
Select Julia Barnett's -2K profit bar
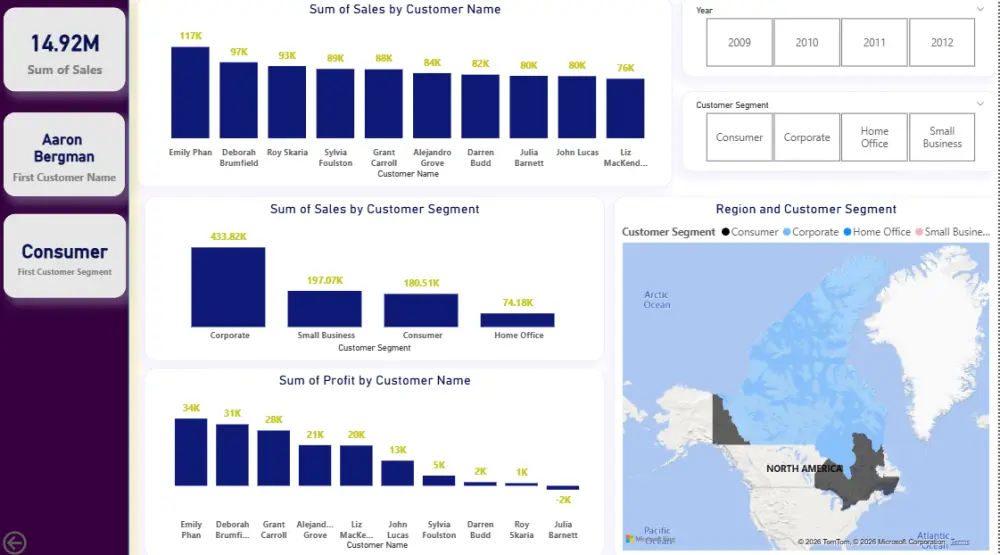click(563, 487)
